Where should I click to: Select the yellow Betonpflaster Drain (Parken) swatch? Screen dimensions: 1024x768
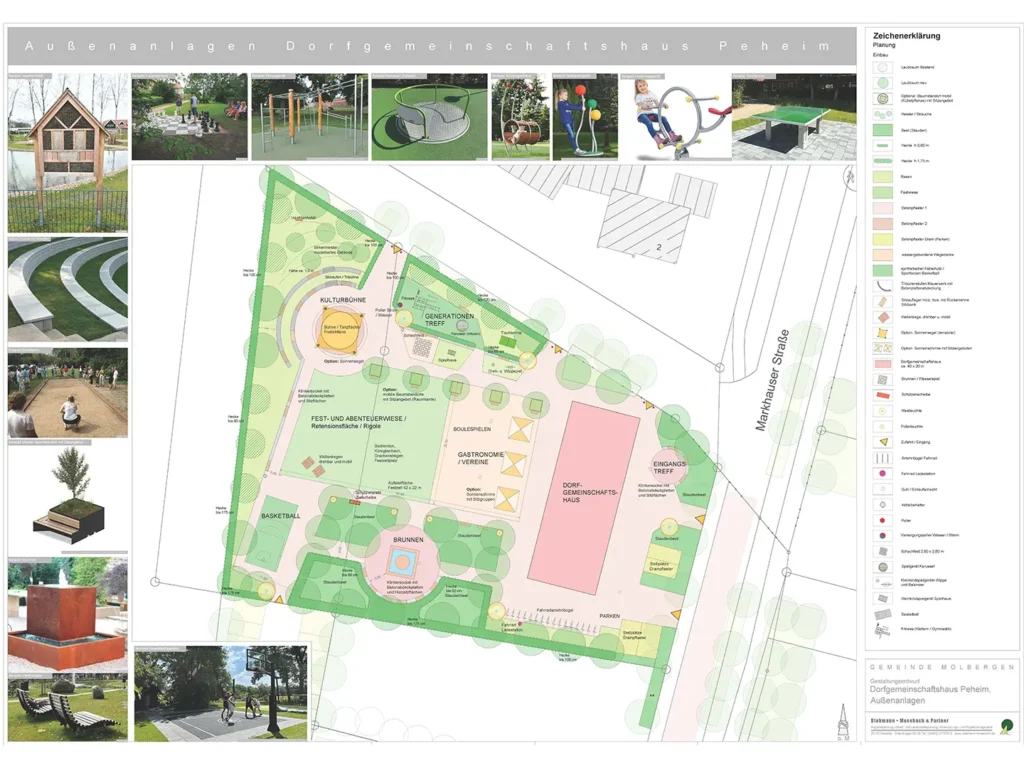pos(882,239)
